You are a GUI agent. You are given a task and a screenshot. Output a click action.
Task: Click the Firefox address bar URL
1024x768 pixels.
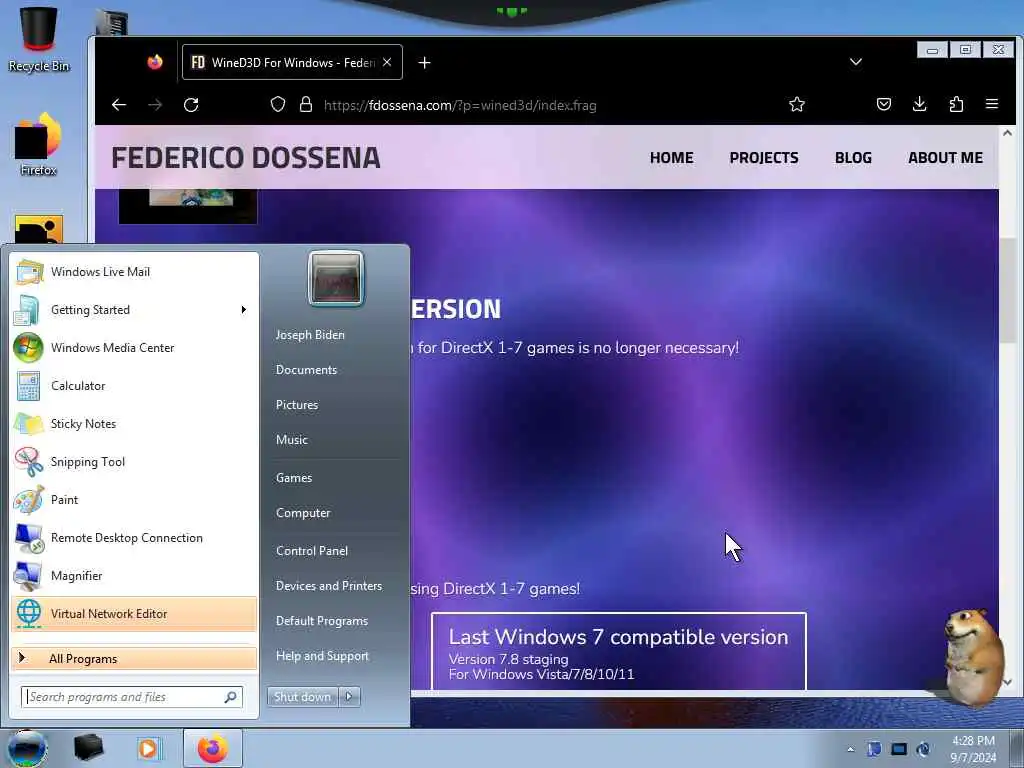[x=460, y=105]
